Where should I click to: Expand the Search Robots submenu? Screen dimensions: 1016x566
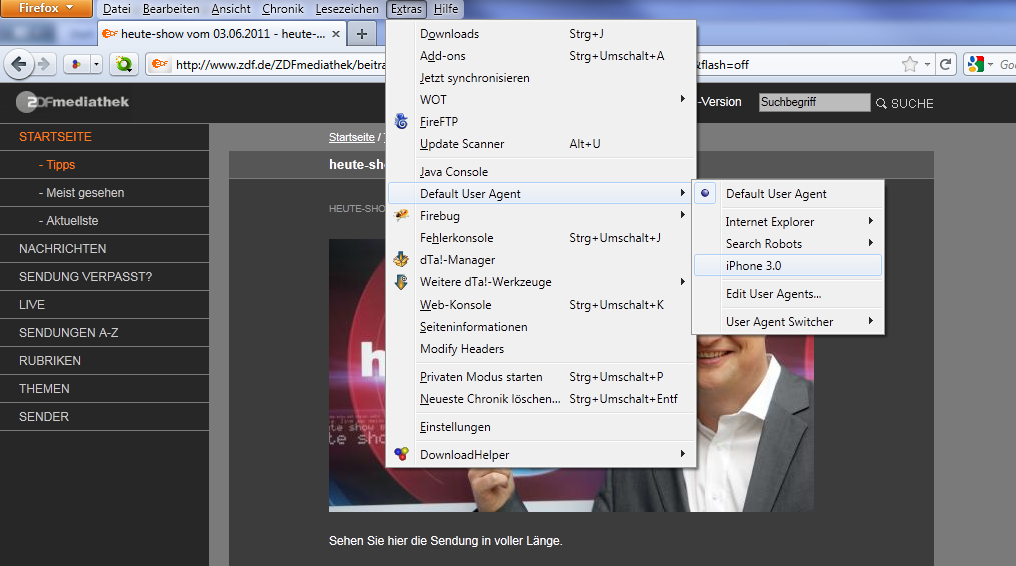click(788, 243)
